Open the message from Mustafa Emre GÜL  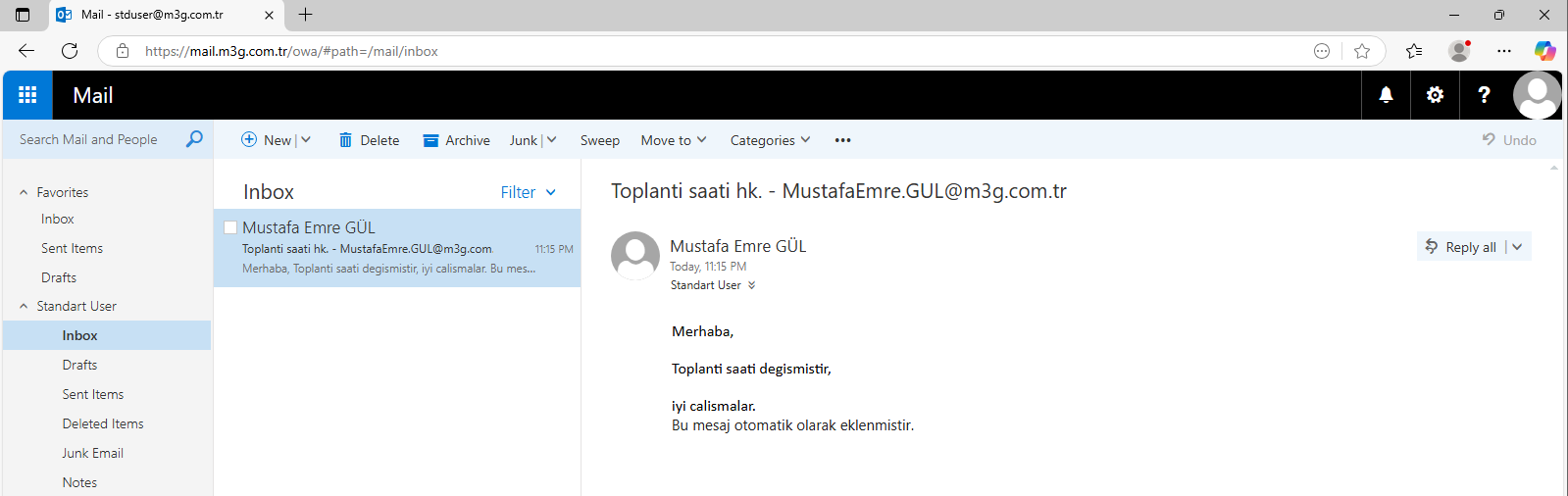coord(397,248)
